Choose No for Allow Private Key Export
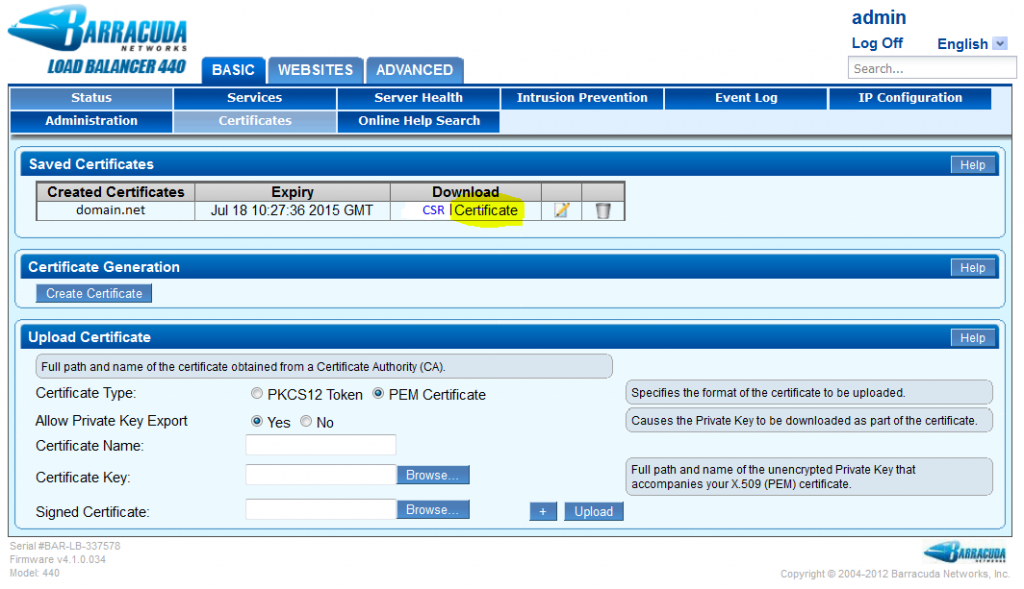Image resolution: width=1024 pixels, height=589 pixels. click(x=306, y=421)
